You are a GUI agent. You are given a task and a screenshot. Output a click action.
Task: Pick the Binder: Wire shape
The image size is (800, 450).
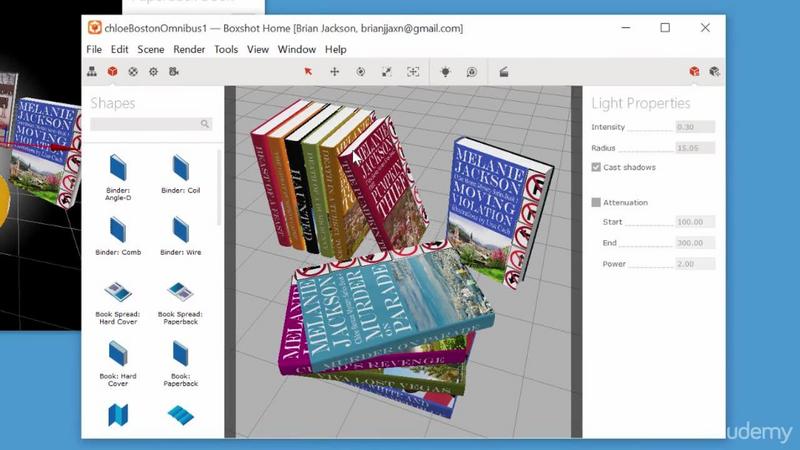coord(181,236)
